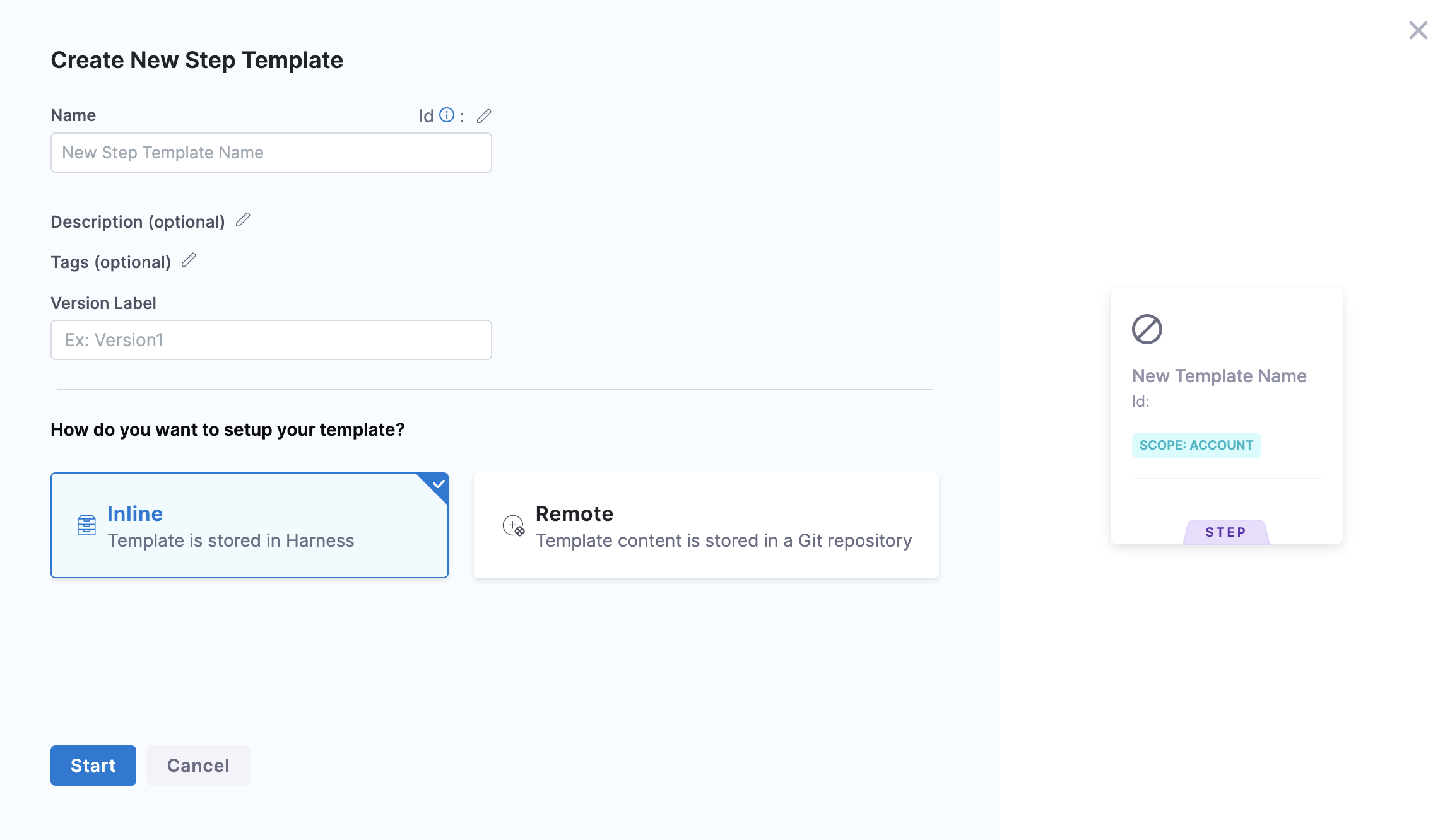Close the Create New Step Template dialog
This screenshot has height=840, width=1445.
coord(1418,30)
